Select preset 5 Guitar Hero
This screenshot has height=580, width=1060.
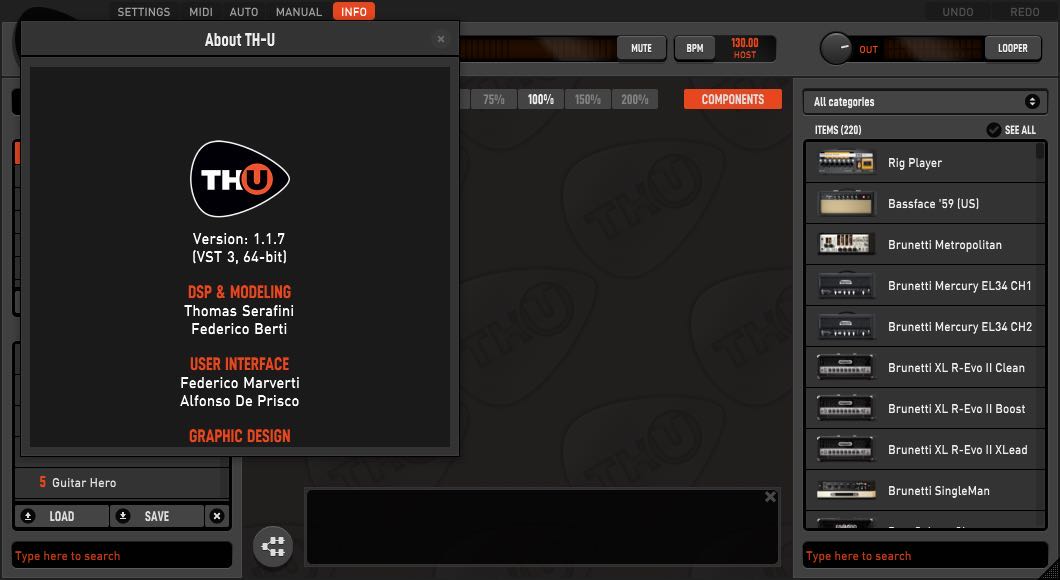point(122,483)
